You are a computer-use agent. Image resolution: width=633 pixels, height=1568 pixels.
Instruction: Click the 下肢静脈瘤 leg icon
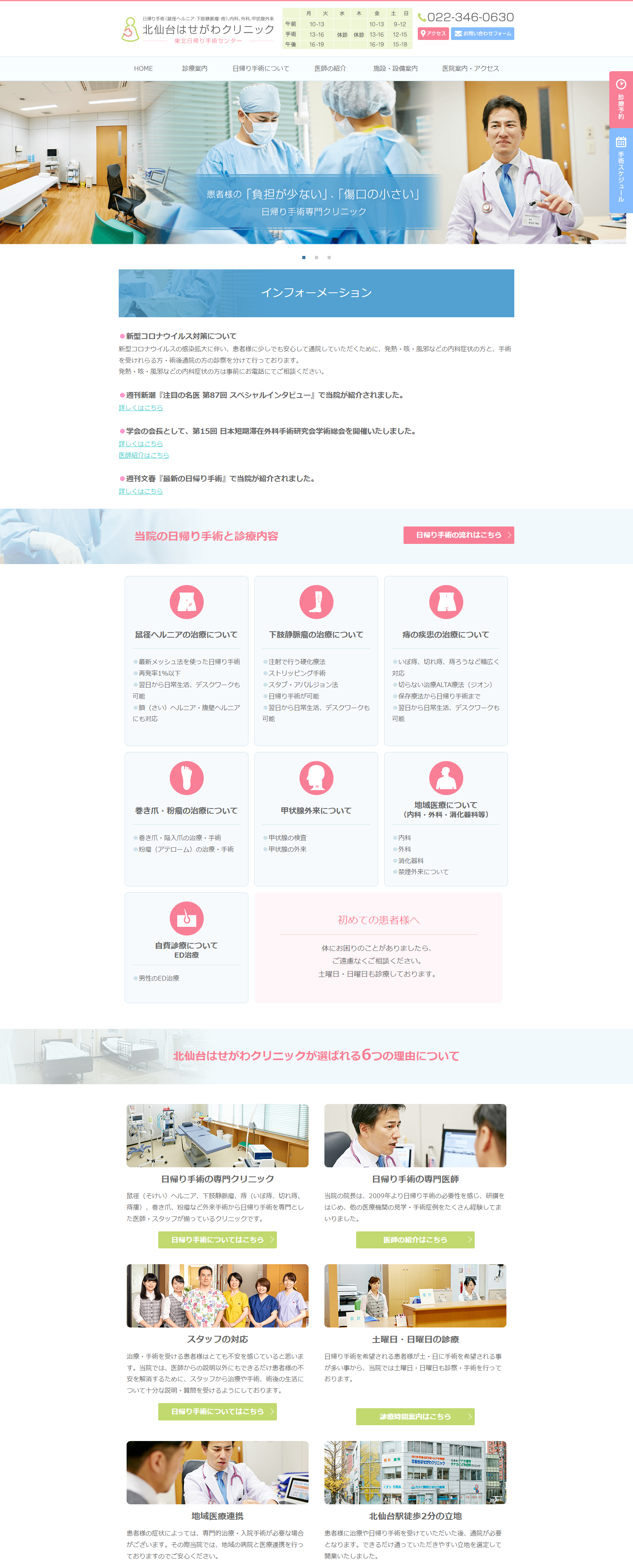coord(316,602)
